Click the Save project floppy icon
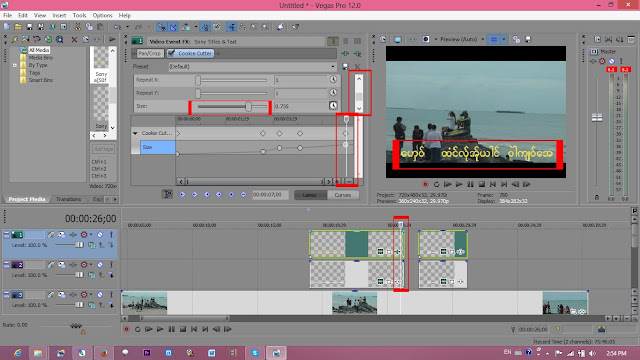The width and height of the screenshot is (640, 360). coord(29,27)
